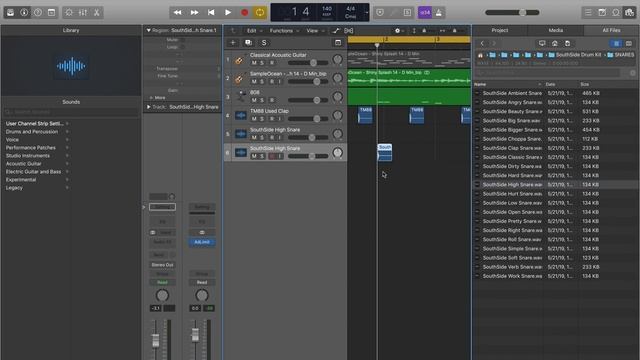Toggle the Browsers button at top right

629,12
